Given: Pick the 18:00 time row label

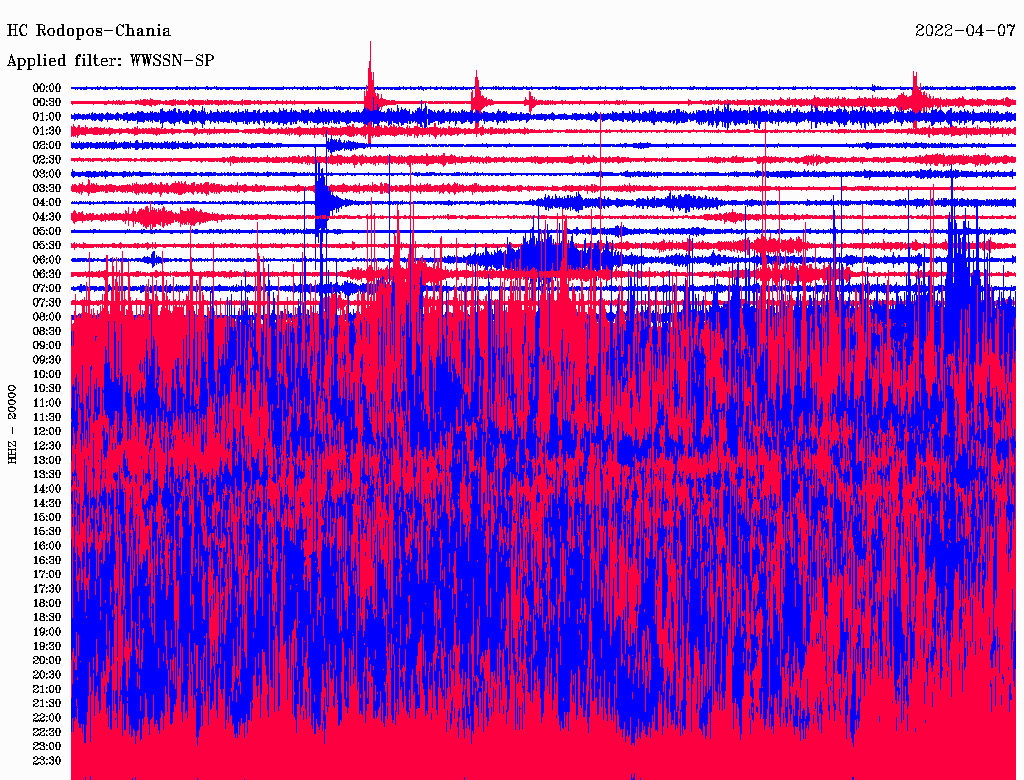Looking at the screenshot, I should point(47,603).
